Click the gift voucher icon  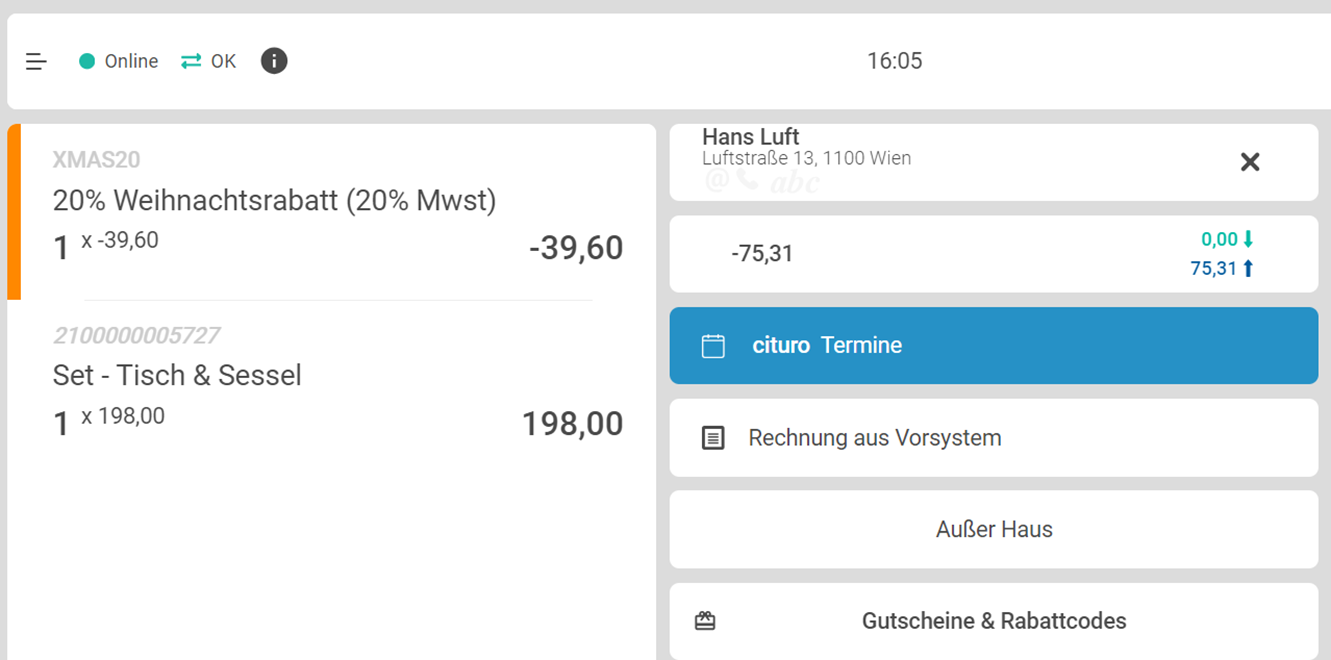705,621
